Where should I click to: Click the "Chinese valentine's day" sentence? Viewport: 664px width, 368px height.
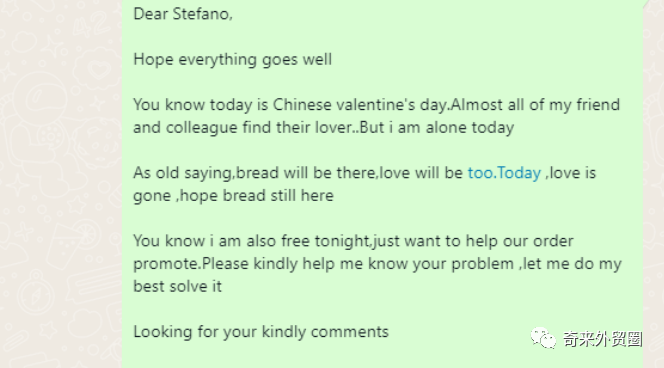pyautogui.click(x=291, y=105)
